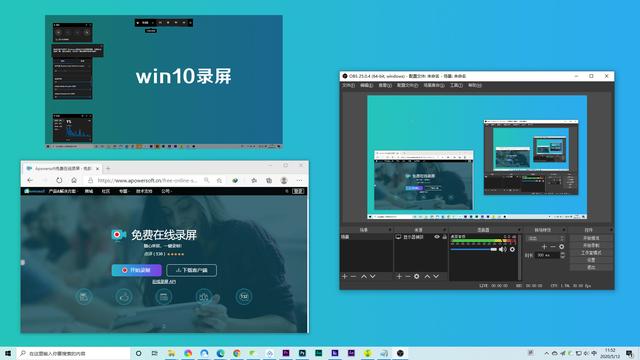Click the green shield extension in Edge
The image size is (640, 360).
(x=235, y=180)
